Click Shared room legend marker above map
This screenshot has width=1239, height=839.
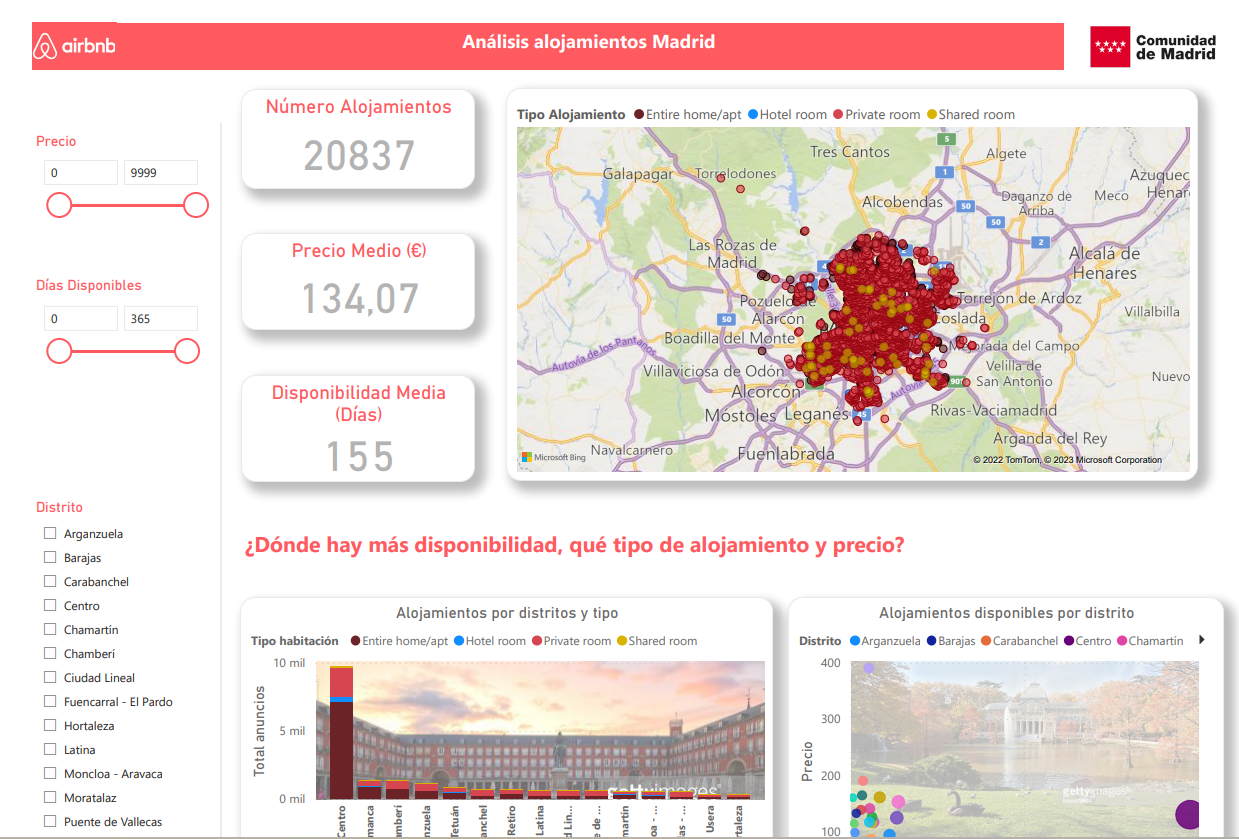point(932,115)
